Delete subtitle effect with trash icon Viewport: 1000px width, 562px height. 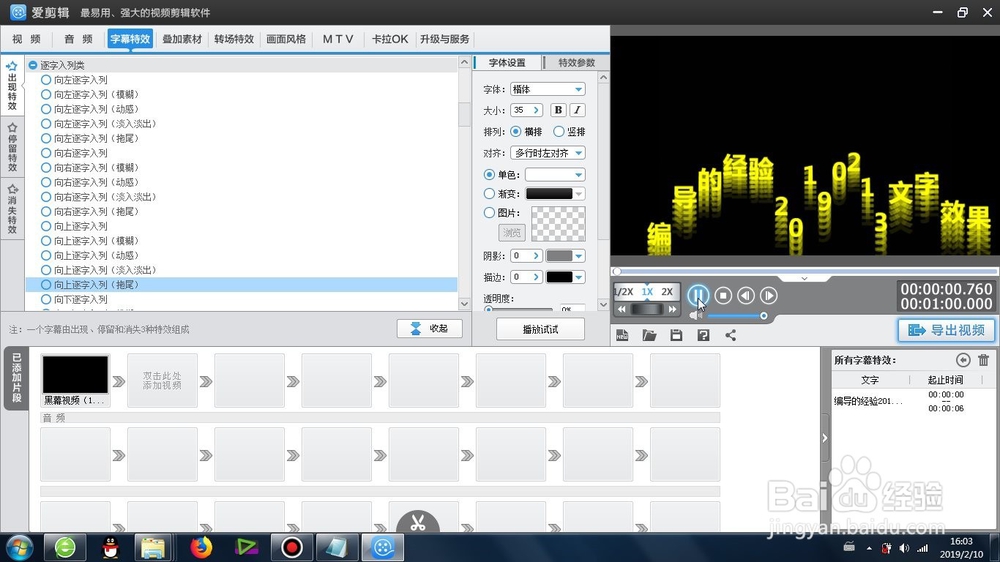click(x=983, y=360)
